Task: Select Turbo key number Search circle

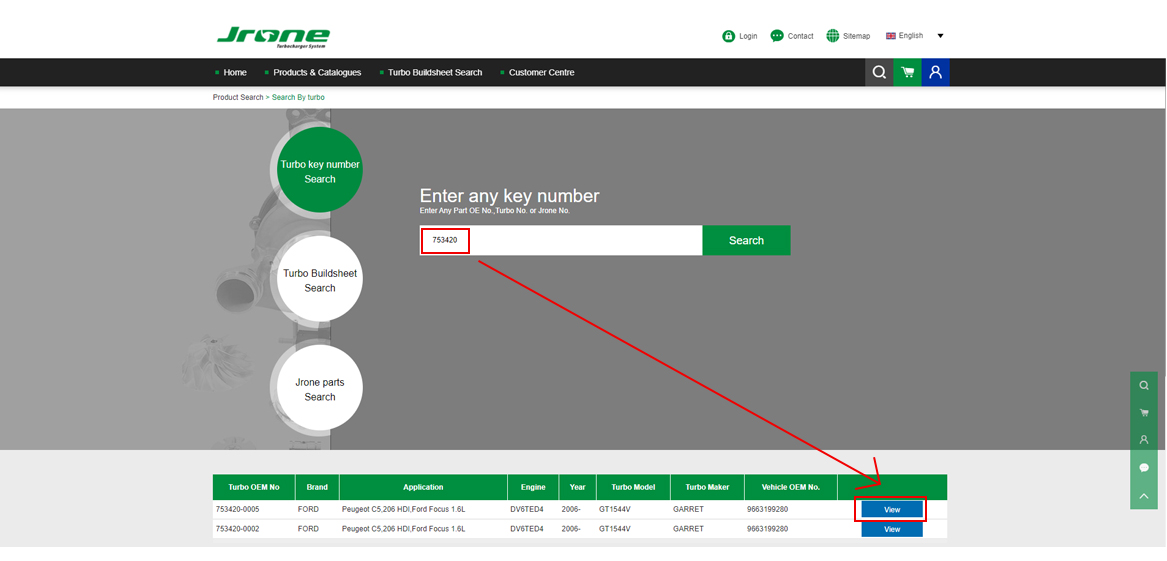Action: (320, 171)
